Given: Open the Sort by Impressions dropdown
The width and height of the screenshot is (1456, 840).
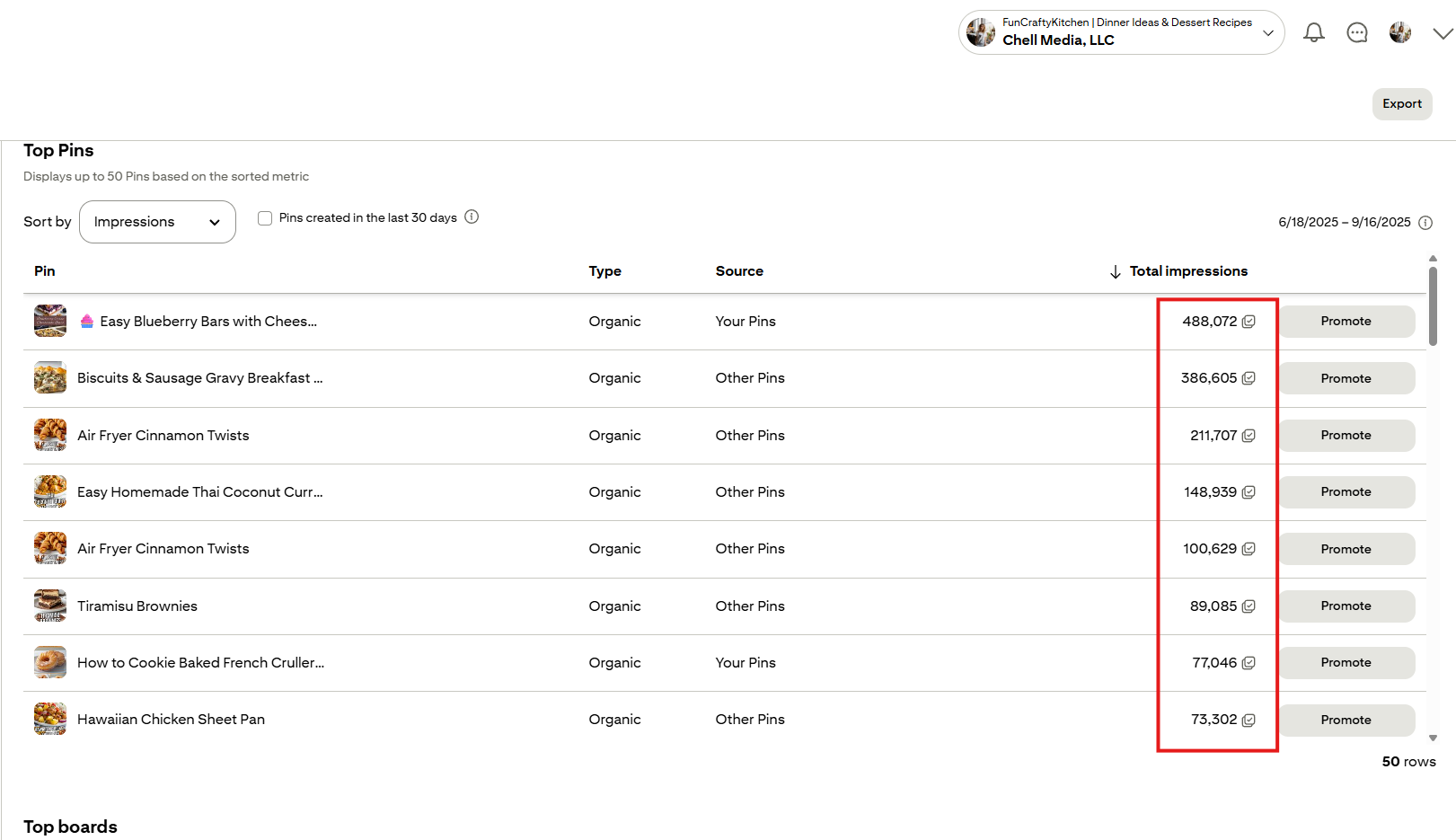Looking at the screenshot, I should coord(157,222).
